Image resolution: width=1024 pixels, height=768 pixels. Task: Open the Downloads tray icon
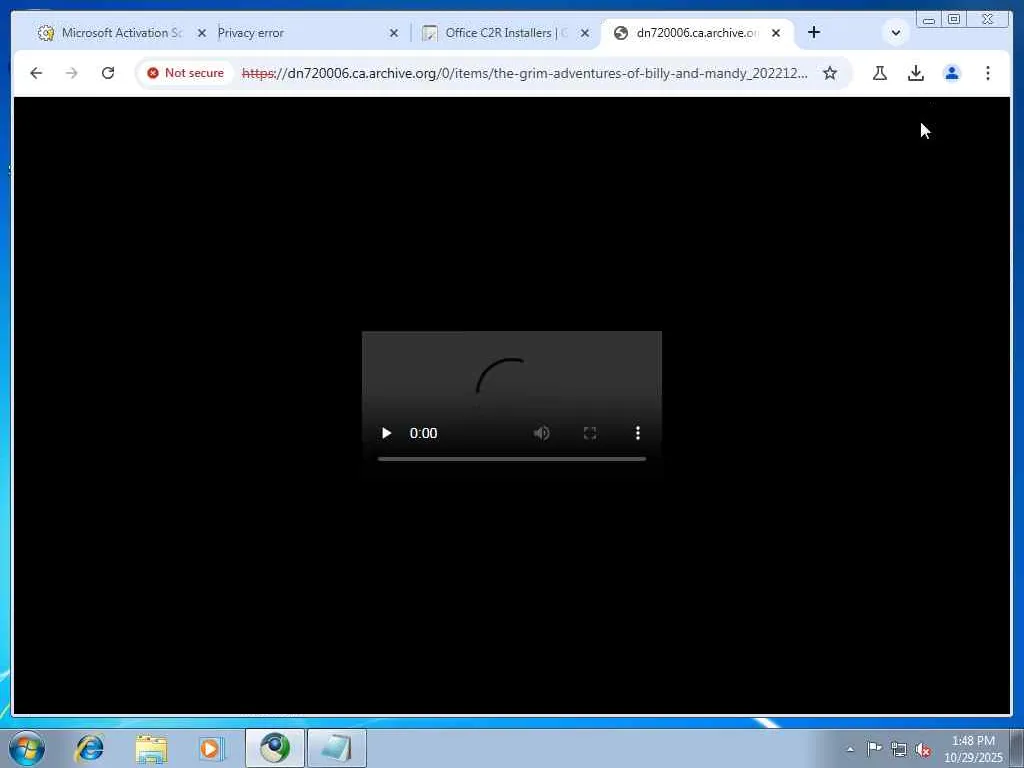[x=916, y=73]
